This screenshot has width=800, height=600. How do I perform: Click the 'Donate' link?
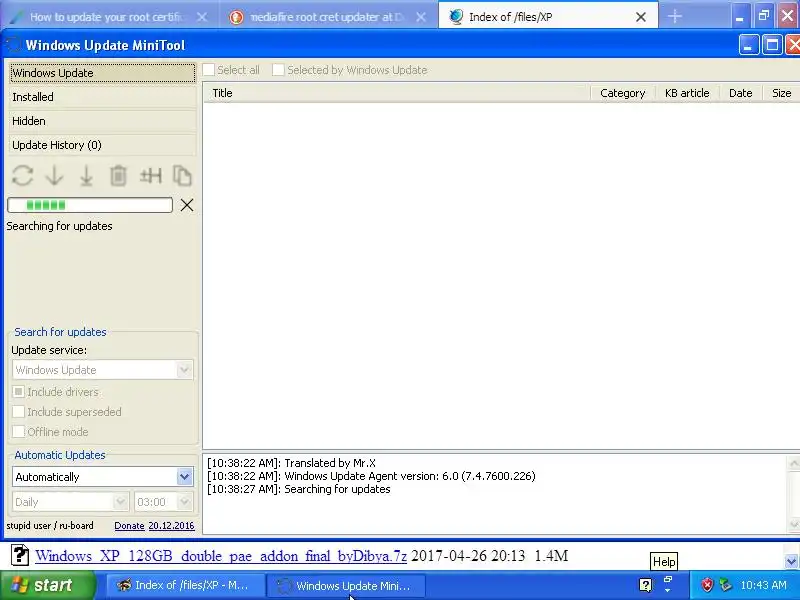coord(129,526)
